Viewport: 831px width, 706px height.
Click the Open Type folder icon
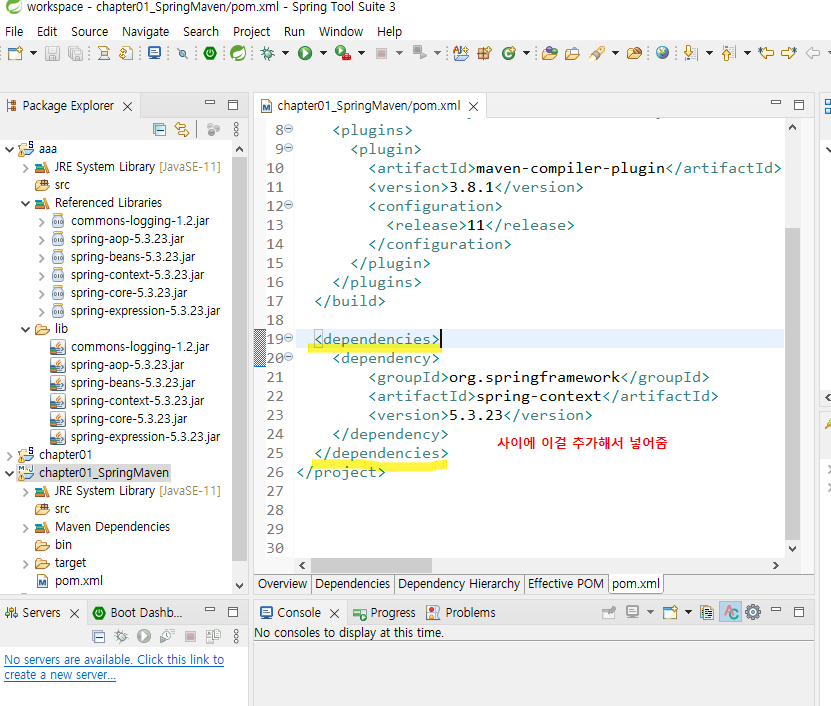[x=550, y=53]
